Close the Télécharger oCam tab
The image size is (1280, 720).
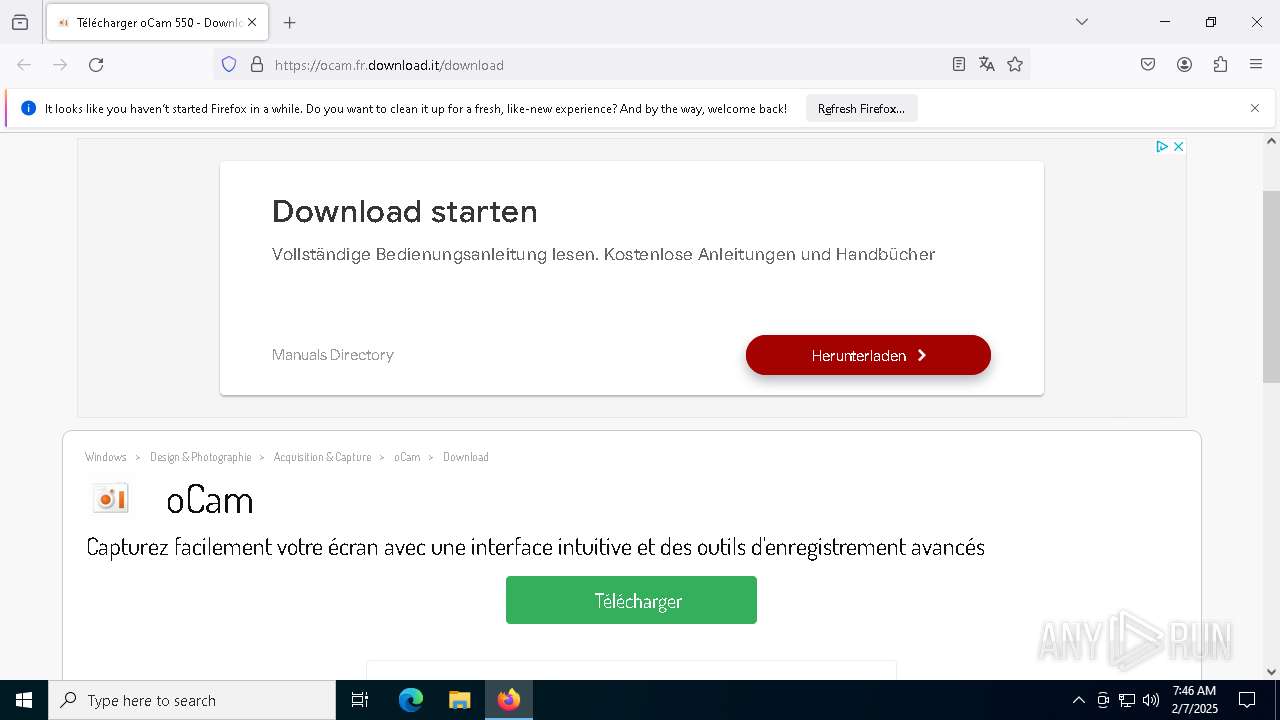[252, 22]
